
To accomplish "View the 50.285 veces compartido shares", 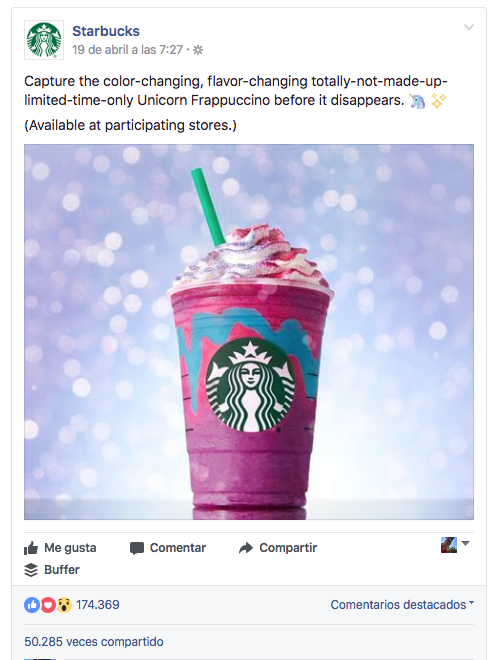I will pyautogui.click(x=94, y=641).
